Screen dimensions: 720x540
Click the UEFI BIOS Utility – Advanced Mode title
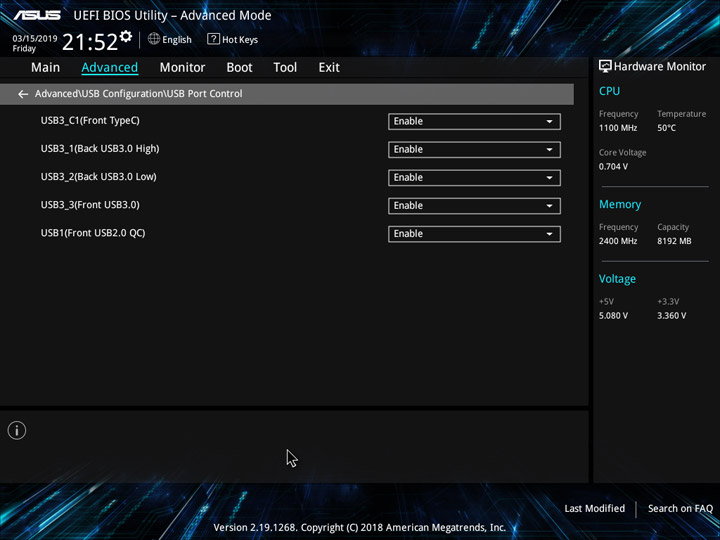[172, 16]
